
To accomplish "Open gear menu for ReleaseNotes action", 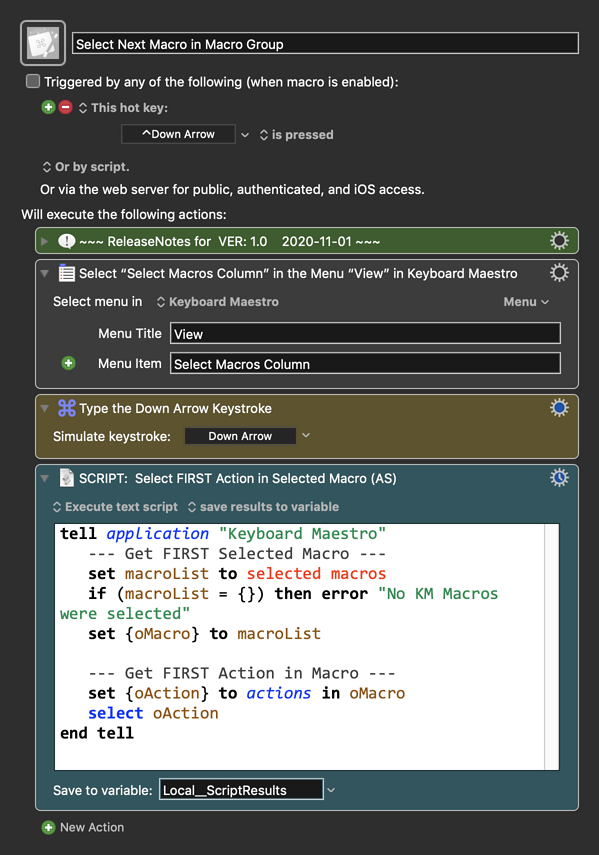I will click(x=559, y=240).
